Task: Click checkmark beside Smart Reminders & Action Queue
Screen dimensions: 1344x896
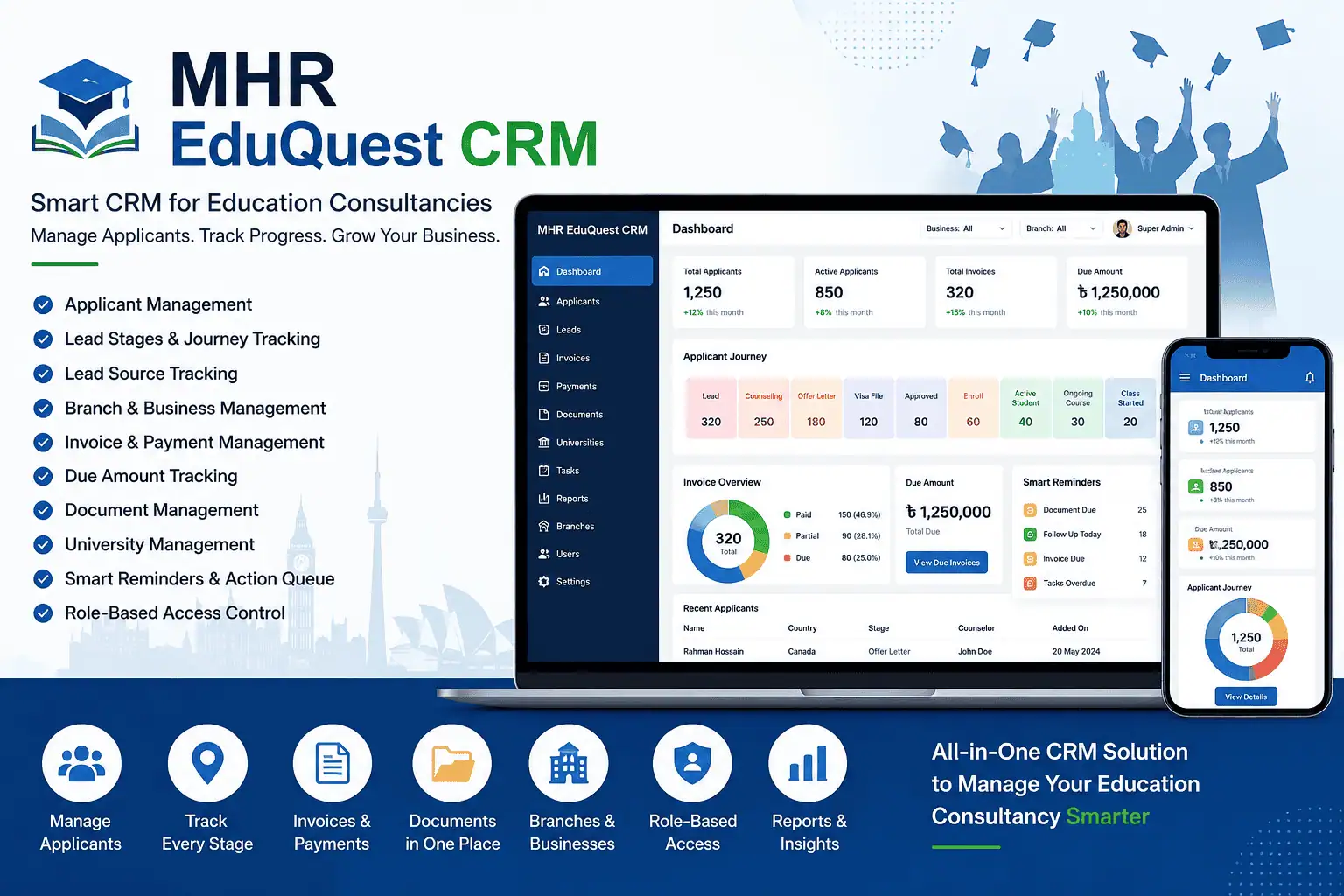Action: pyautogui.click(x=43, y=578)
